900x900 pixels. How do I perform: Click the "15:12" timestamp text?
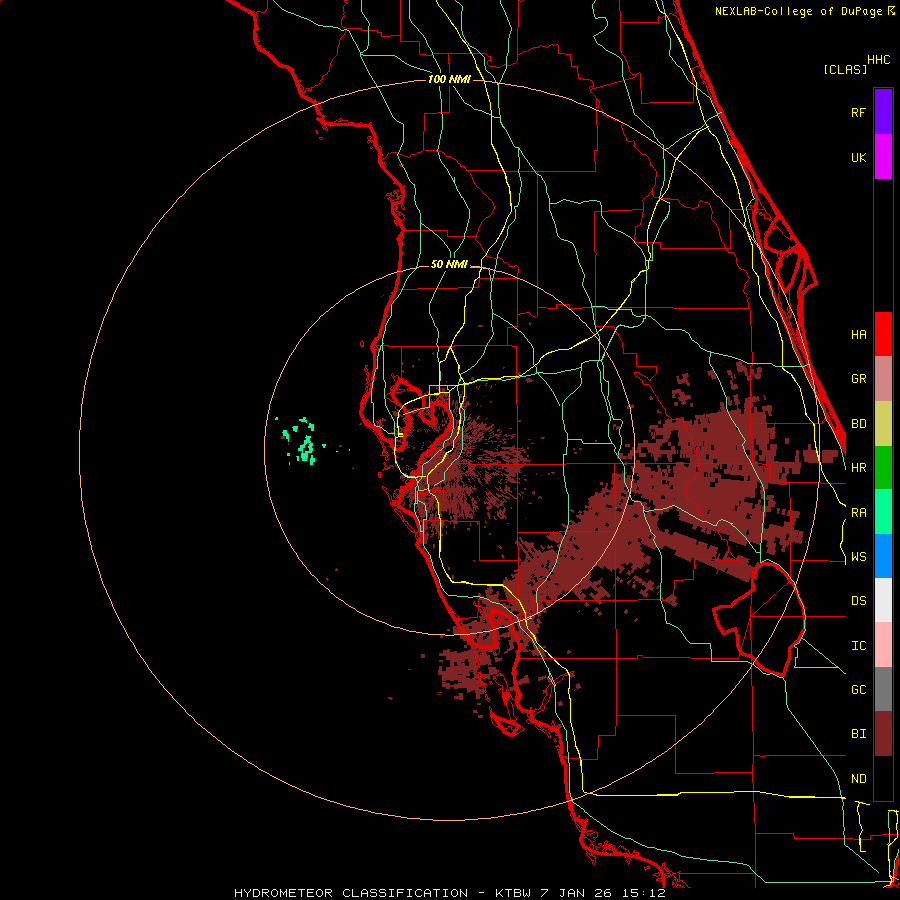(x=646, y=893)
